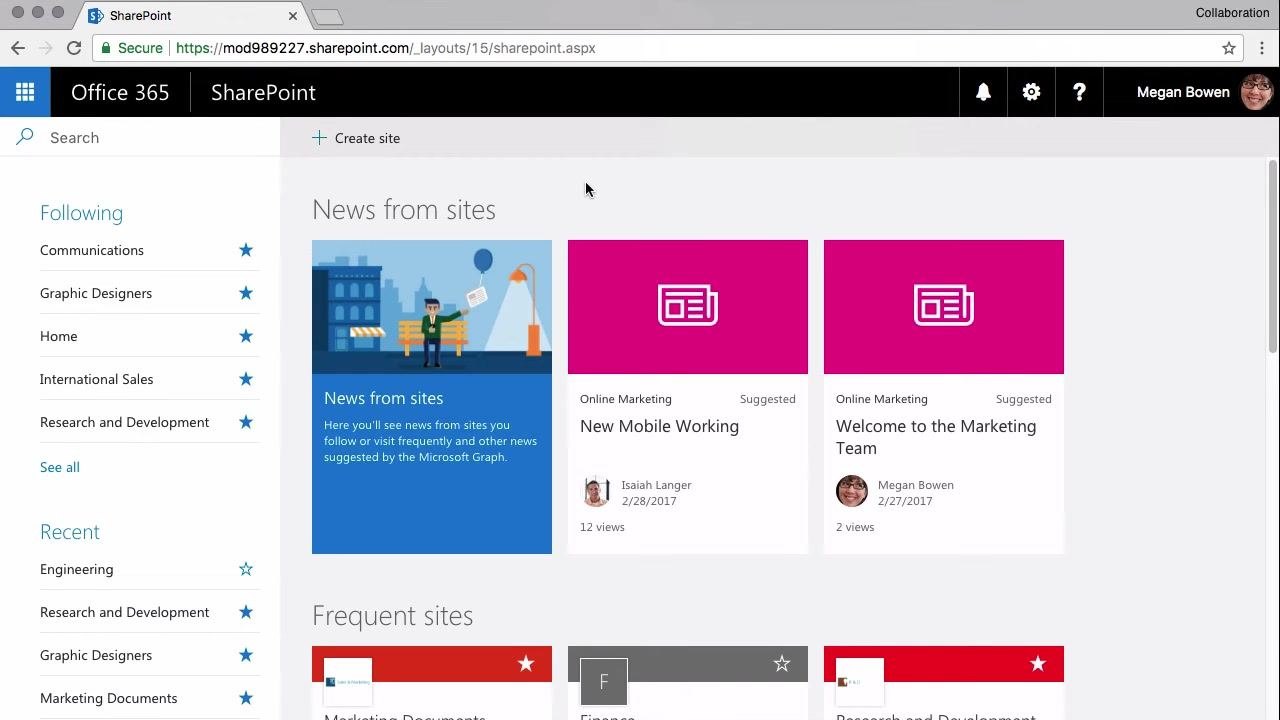Image resolution: width=1280 pixels, height=720 pixels.
Task: Click the page vertical scrollbar
Action: point(1273,256)
